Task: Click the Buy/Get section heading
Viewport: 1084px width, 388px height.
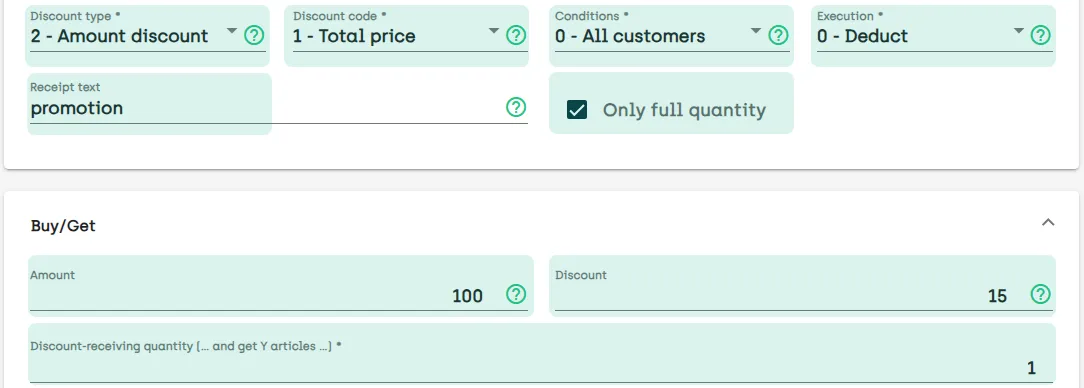Action: click(63, 225)
